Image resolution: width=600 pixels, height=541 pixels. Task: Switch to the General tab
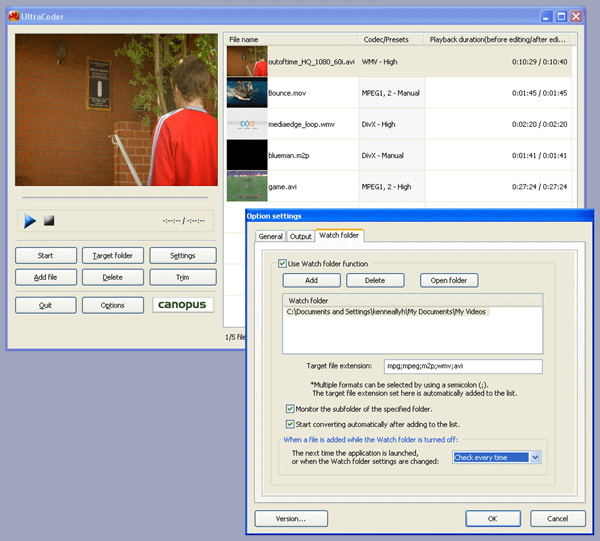pyautogui.click(x=271, y=236)
